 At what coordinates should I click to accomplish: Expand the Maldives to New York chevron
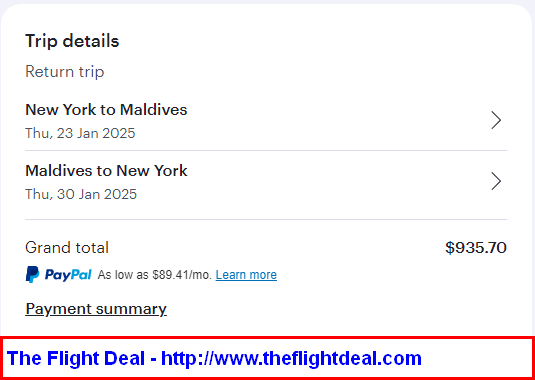tap(496, 181)
